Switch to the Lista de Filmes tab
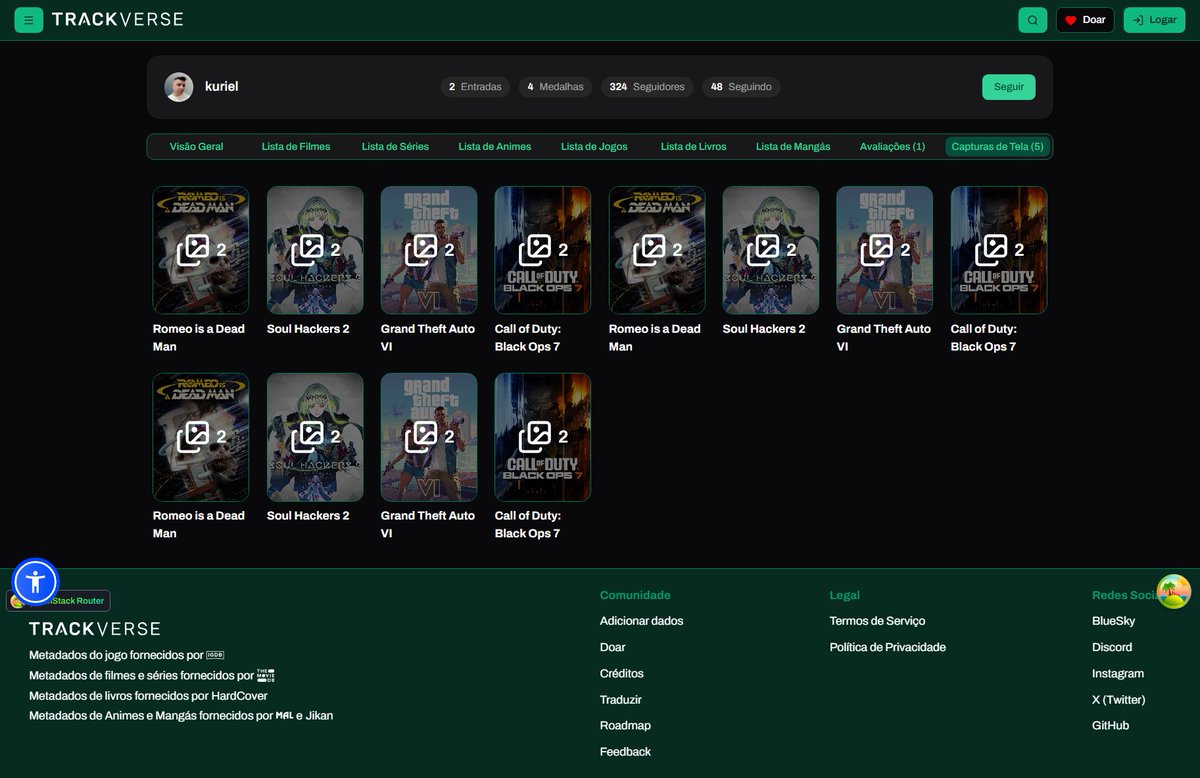Viewport: 1200px width, 778px height. pyautogui.click(x=296, y=146)
